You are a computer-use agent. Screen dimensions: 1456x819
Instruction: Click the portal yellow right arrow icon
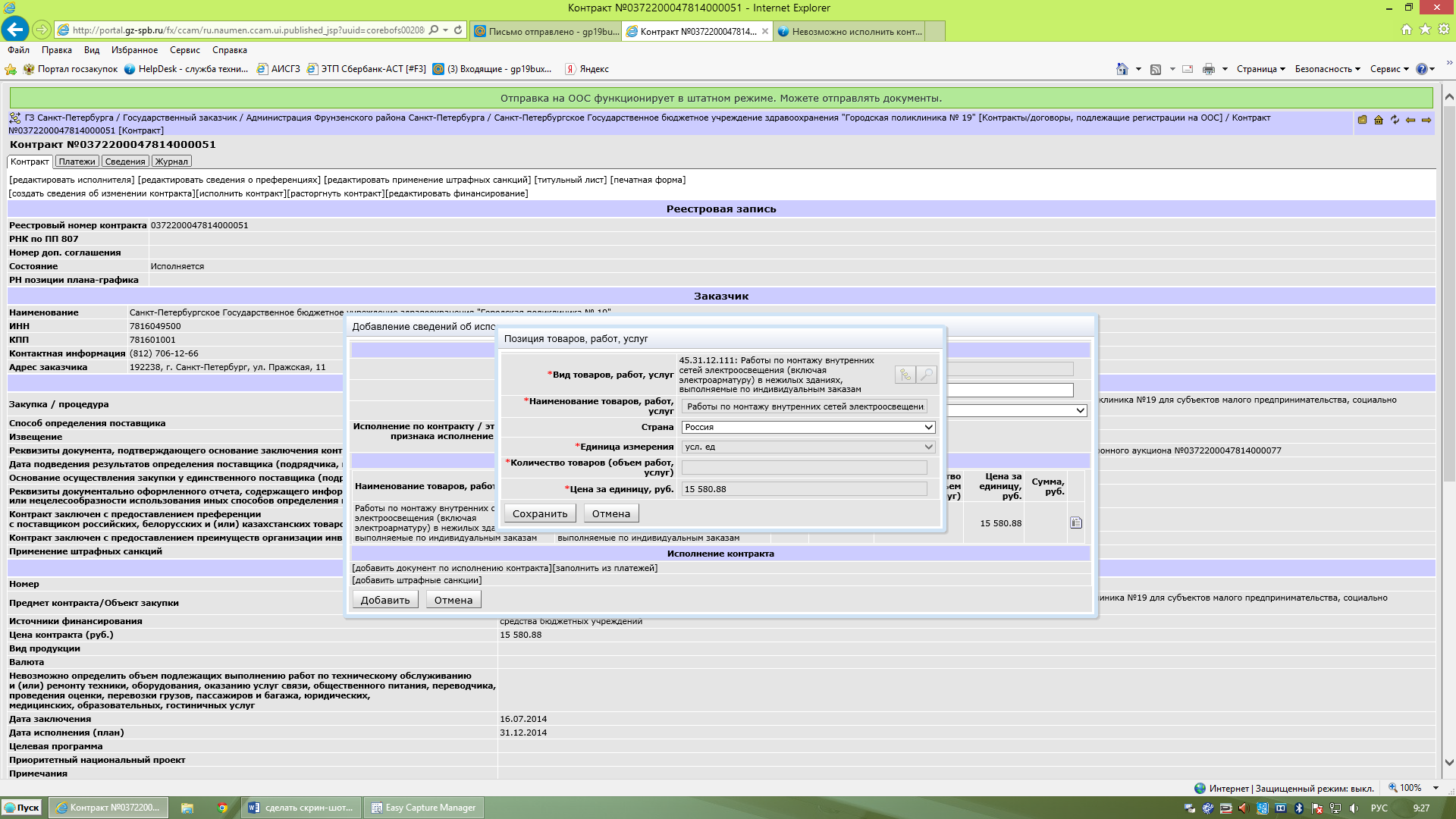coord(1426,120)
